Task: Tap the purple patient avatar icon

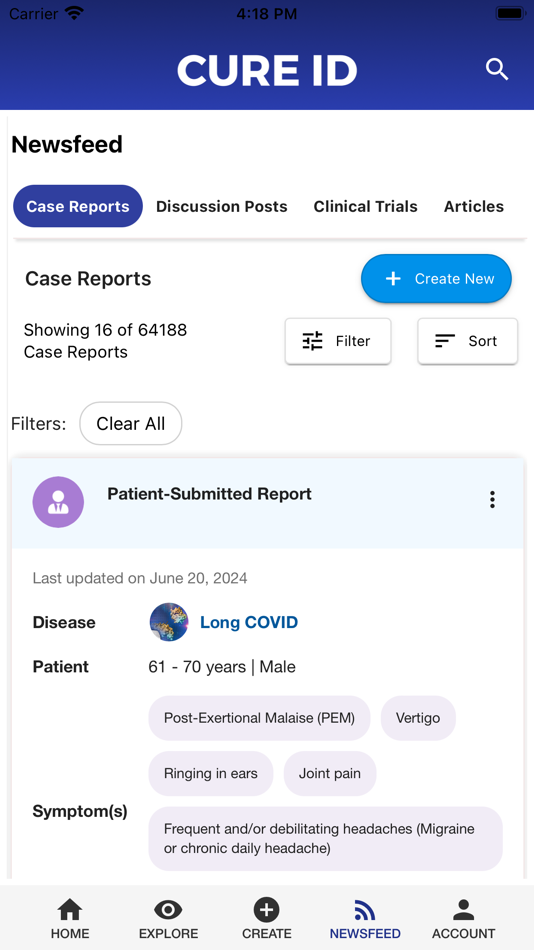Action: point(58,502)
